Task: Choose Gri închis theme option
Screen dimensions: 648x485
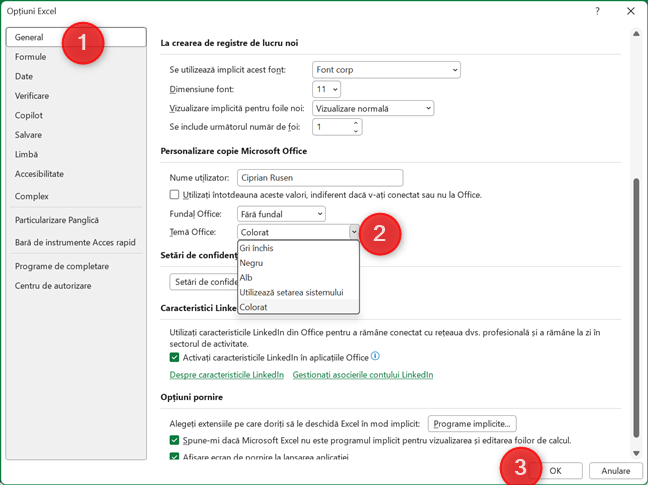Action: (257, 248)
